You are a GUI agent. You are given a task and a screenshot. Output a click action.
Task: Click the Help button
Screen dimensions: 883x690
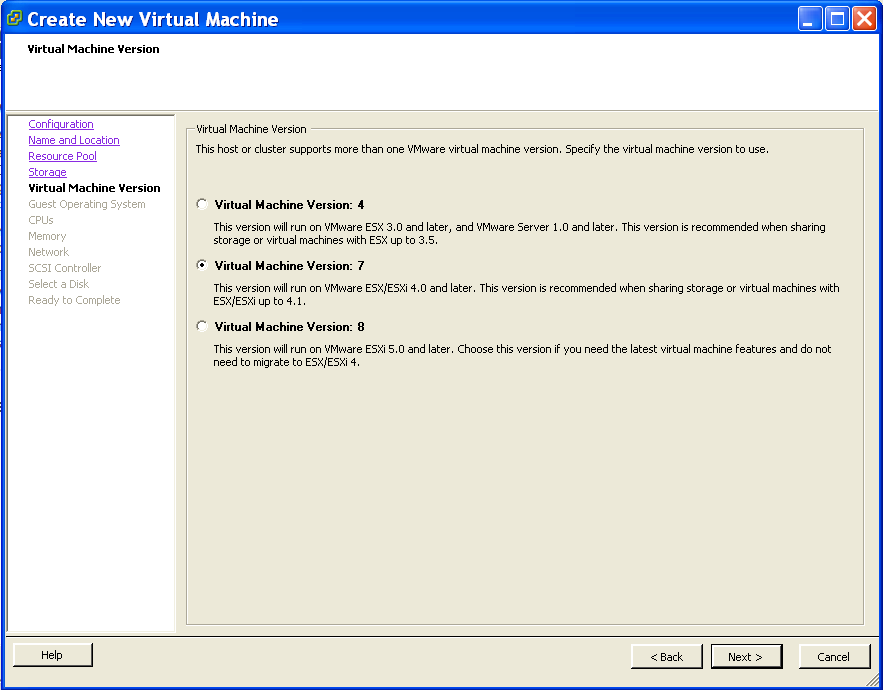point(52,655)
